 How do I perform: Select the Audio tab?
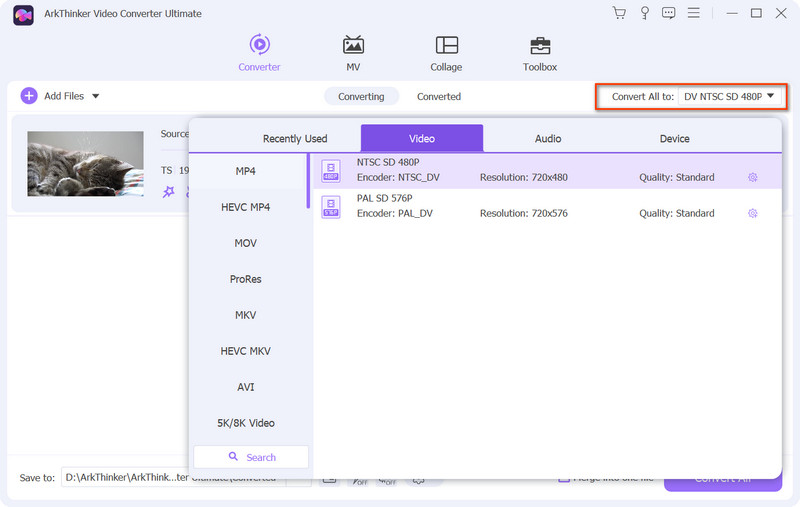pos(548,138)
